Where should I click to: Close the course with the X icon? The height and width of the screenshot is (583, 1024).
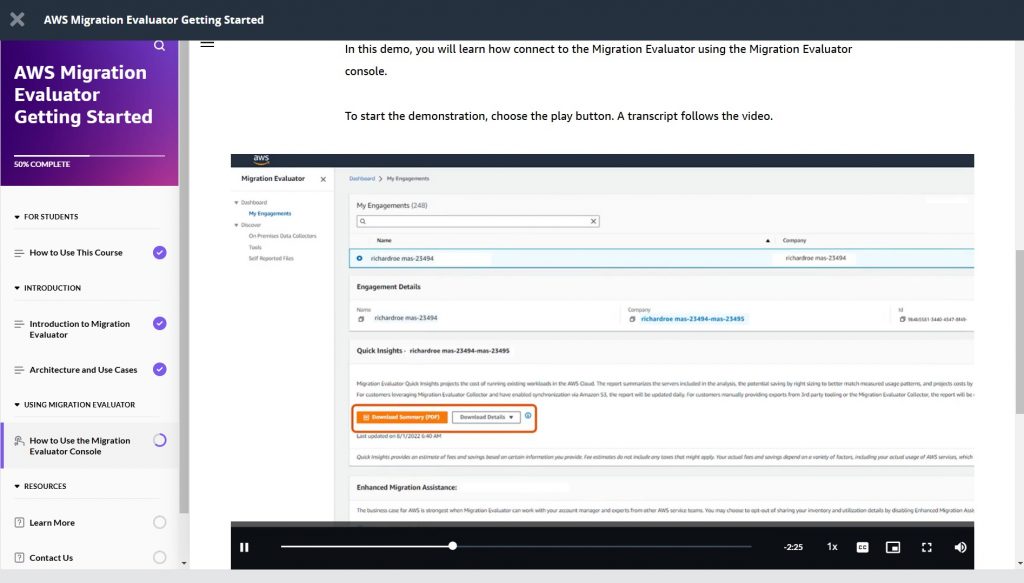(x=17, y=20)
